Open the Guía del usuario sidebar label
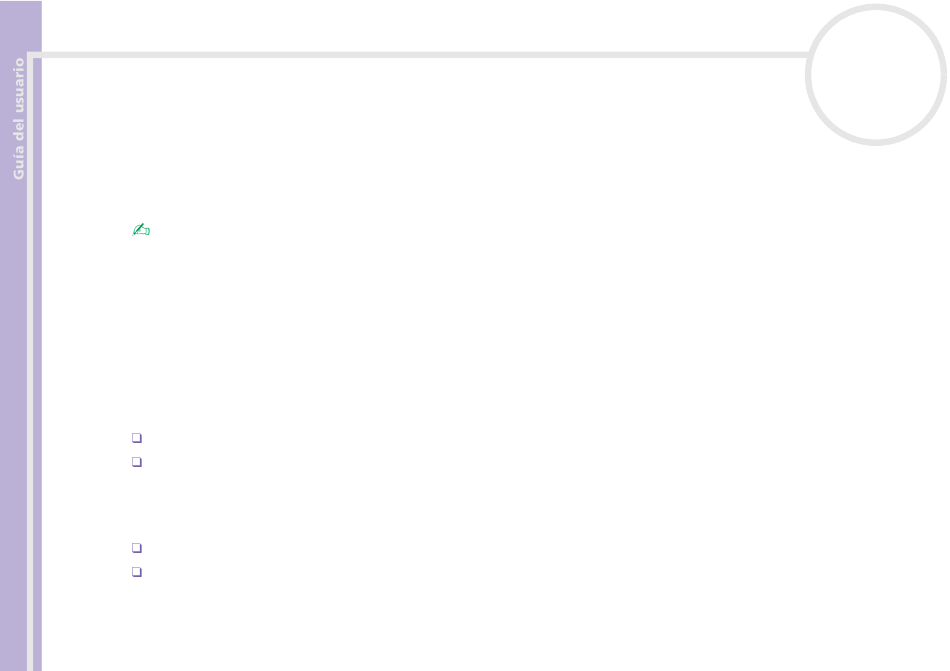Viewport: 950px width, 671px height. [x=19, y=119]
